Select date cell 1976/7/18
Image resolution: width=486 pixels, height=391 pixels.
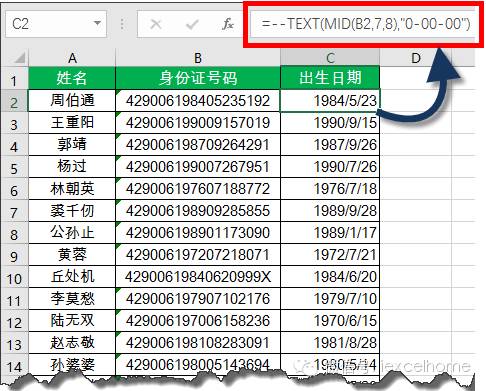(330, 189)
